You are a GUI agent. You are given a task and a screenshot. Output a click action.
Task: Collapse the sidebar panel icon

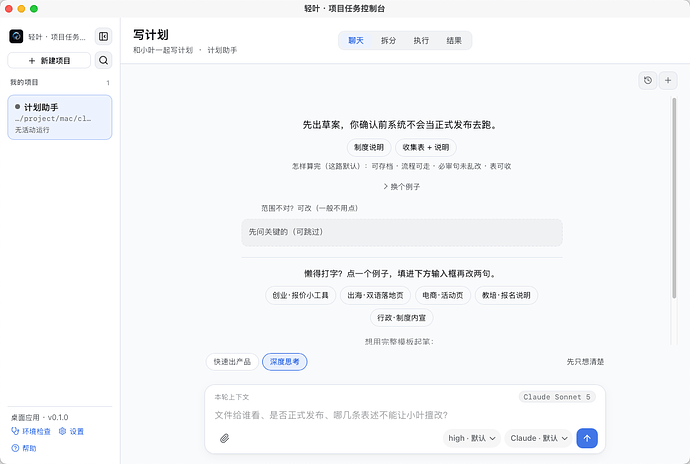pyautogui.click(x=103, y=36)
